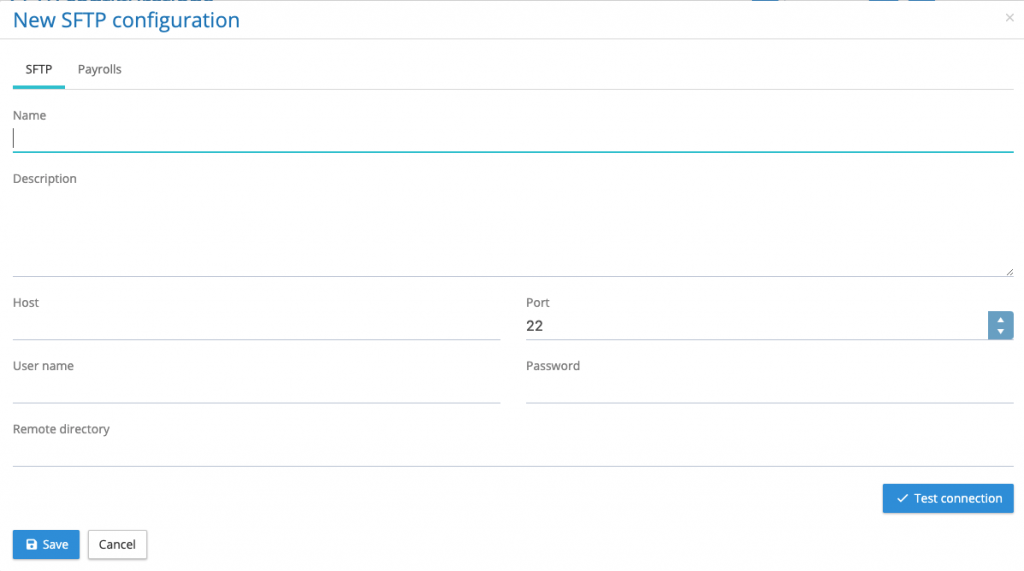Click the Description box resize handle
Screen dimensions: 1024x571
point(1009,271)
